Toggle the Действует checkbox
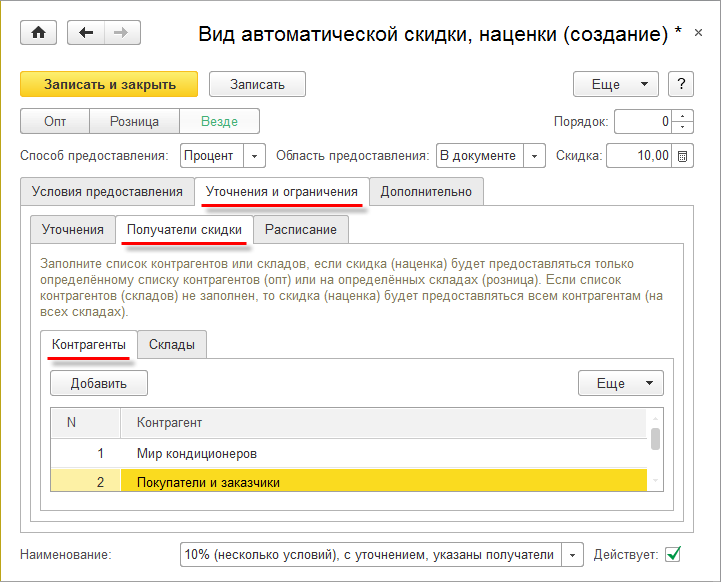This screenshot has width=721, height=582. click(673, 553)
